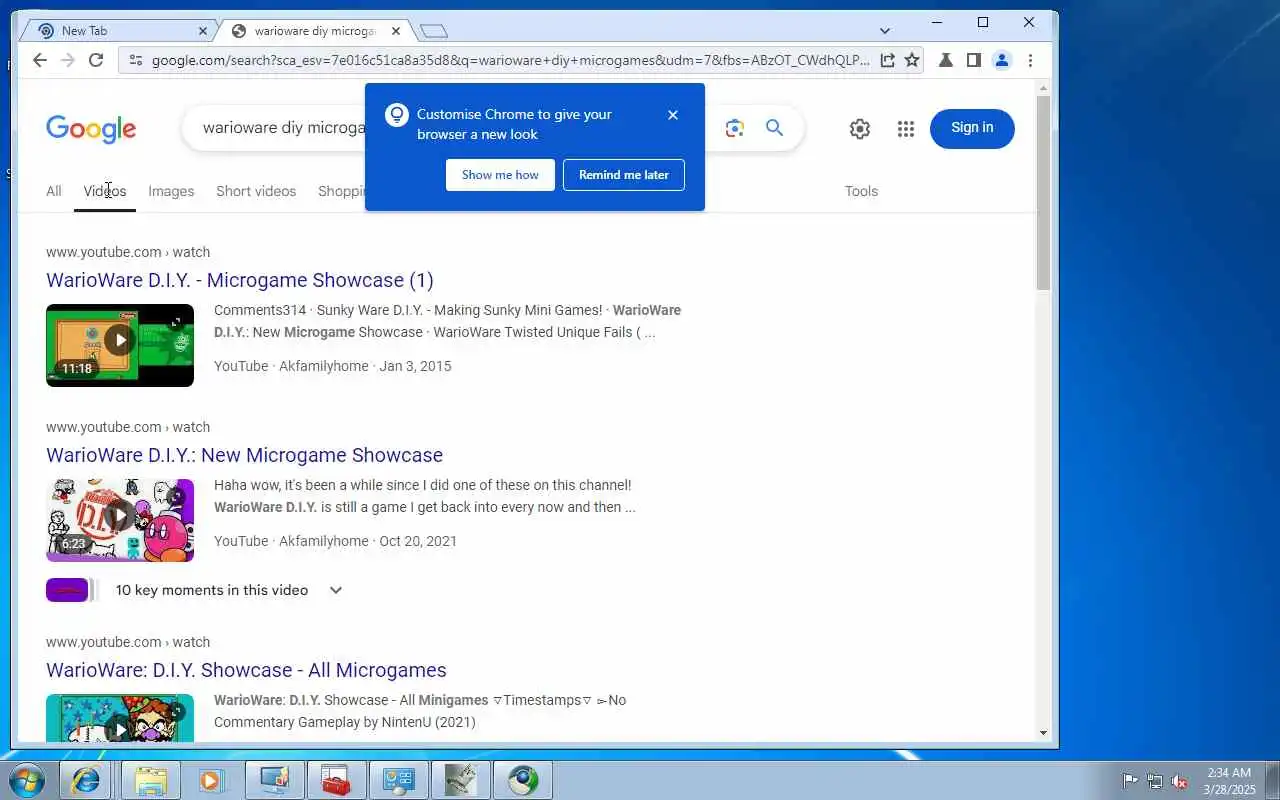
Task: Switch to All search results
Action: [54, 191]
